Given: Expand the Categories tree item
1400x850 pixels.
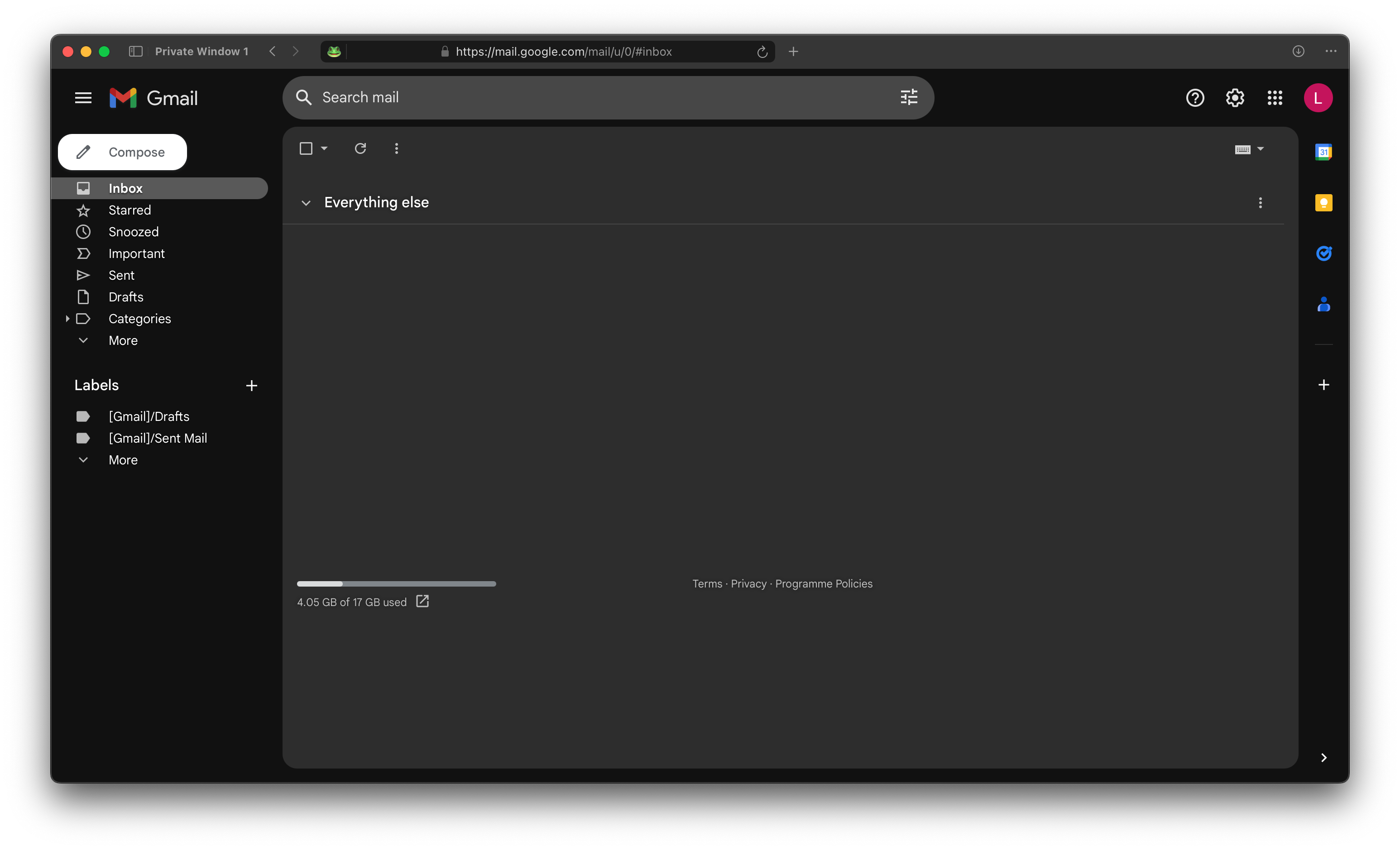Looking at the screenshot, I should (x=67, y=319).
